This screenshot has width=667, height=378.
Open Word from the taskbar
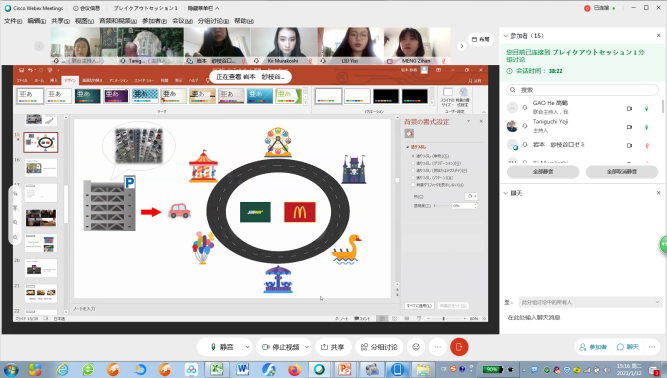click(x=242, y=369)
